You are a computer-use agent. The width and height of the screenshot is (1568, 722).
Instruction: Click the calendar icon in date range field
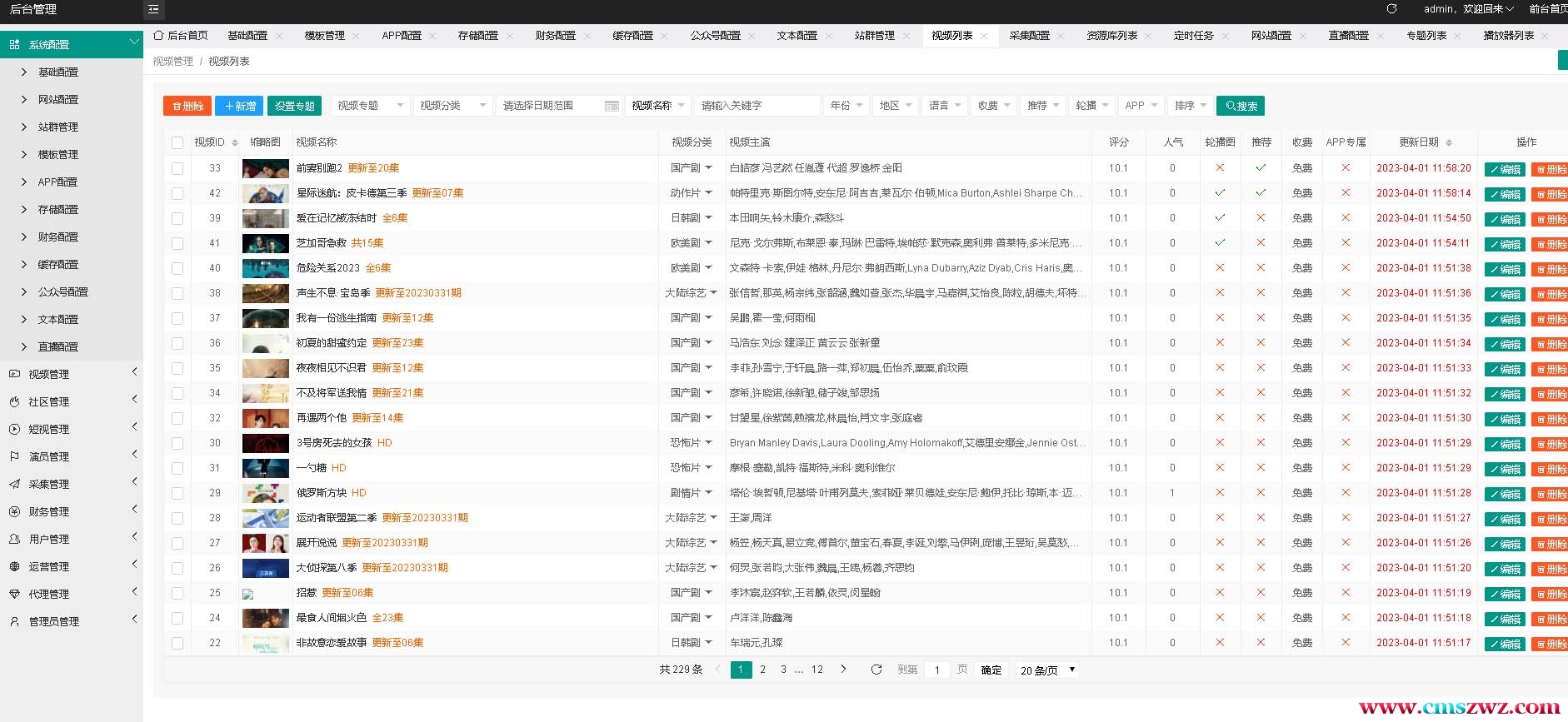pyautogui.click(x=611, y=106)
